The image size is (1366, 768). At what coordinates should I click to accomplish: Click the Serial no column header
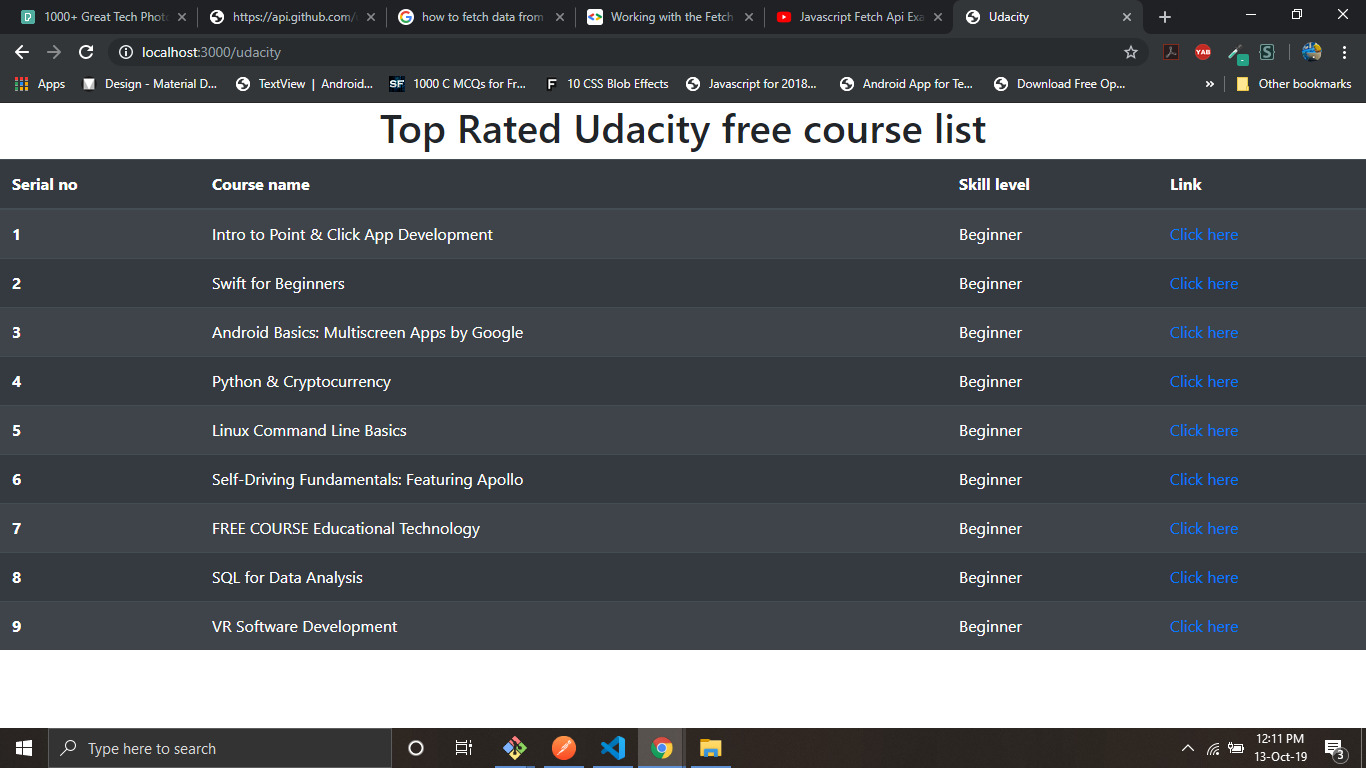pyautogui.click(x=45, y=185)
